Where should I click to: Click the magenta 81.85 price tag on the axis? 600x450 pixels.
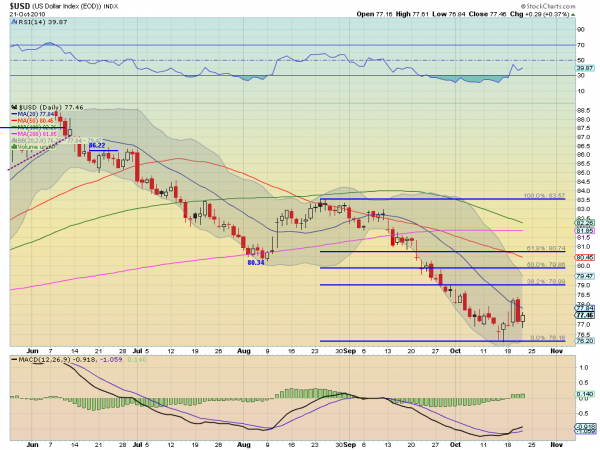(x=585, y=231)
